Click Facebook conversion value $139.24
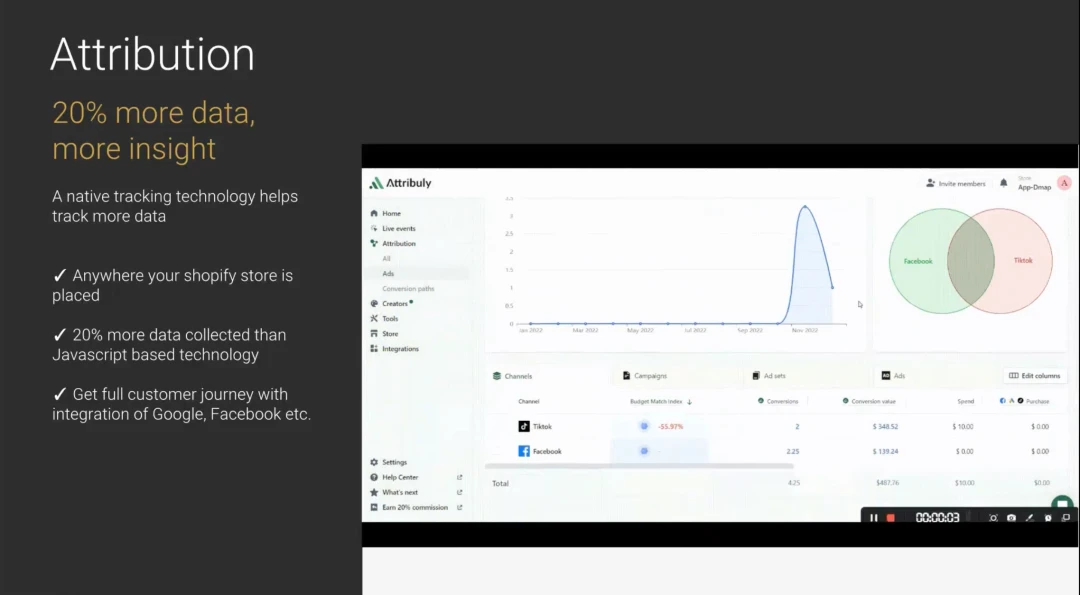 (885, 452)
